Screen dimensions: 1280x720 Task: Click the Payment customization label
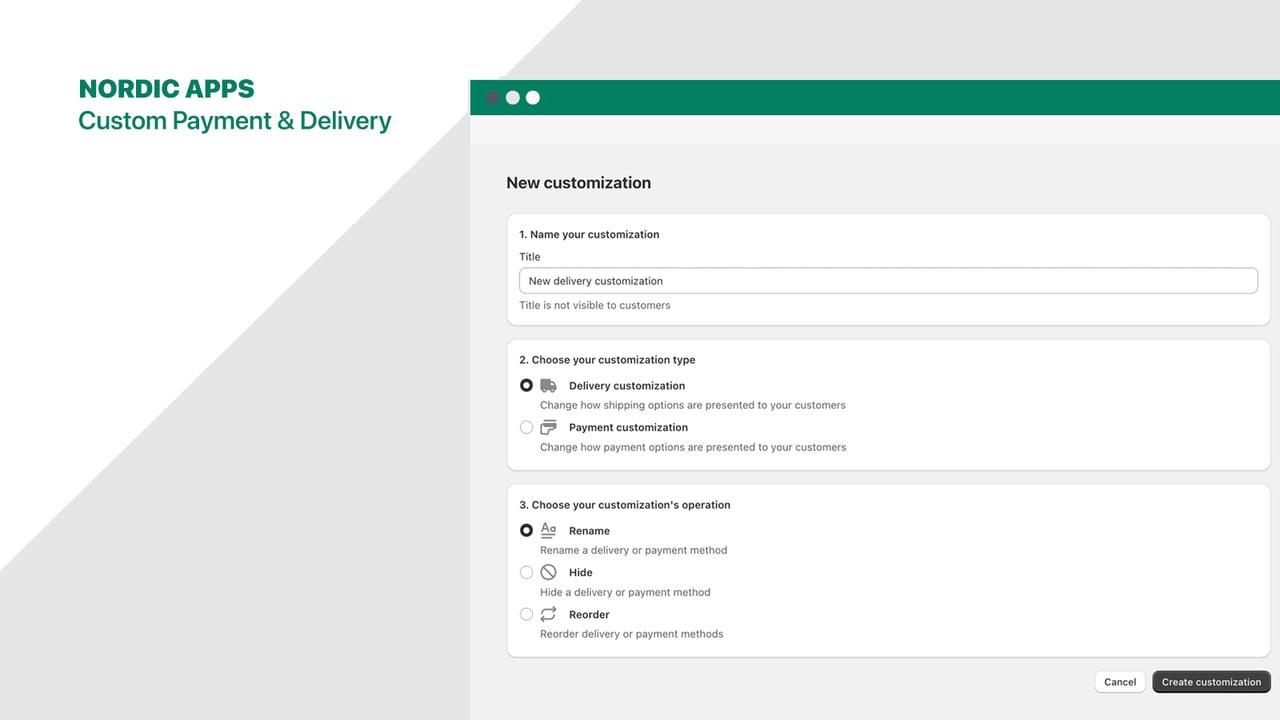tap(628, 428)
